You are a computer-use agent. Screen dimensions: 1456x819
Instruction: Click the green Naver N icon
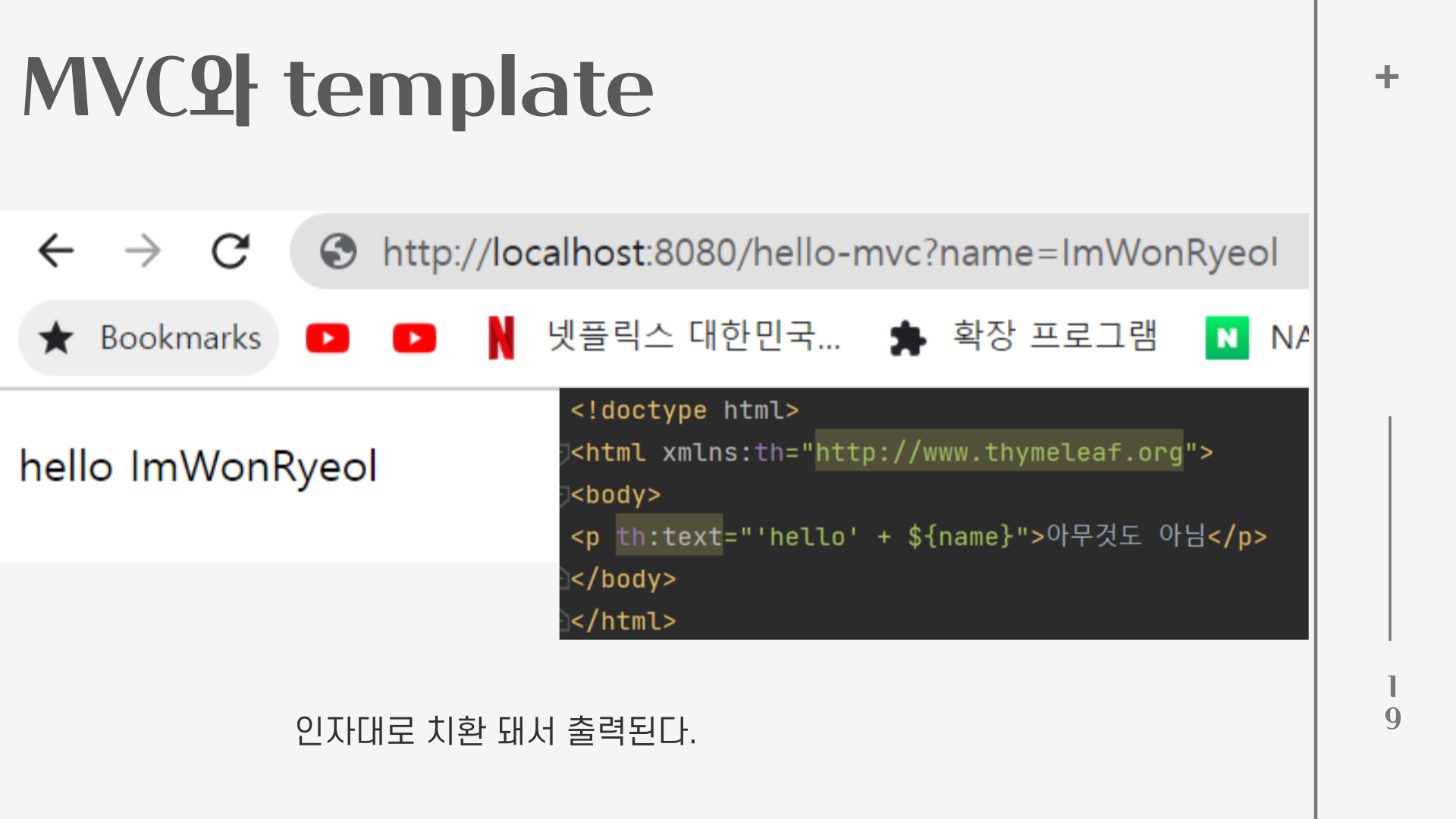1227,338
